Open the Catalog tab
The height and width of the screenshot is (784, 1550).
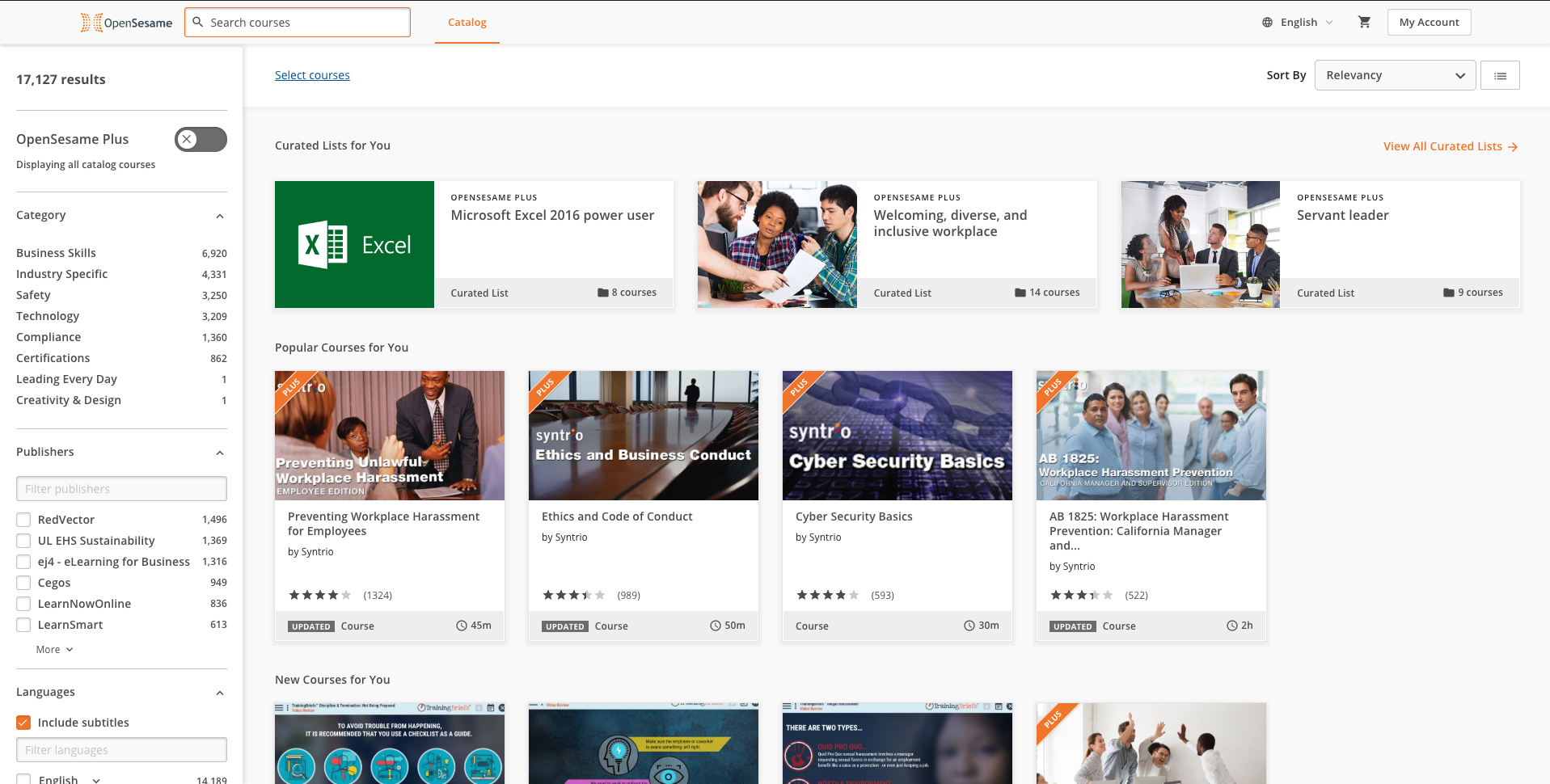pos(467,23)
